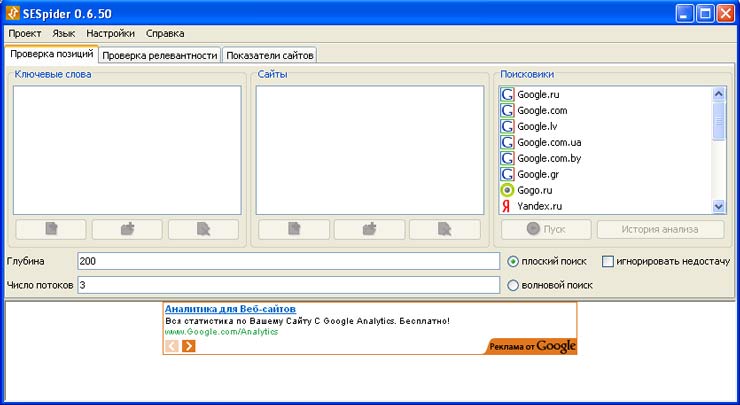Image resolution: width=740 pixels, height=405 pixels.
Task: Select the Проверка позиций tab
Action: tap(52, 54)
